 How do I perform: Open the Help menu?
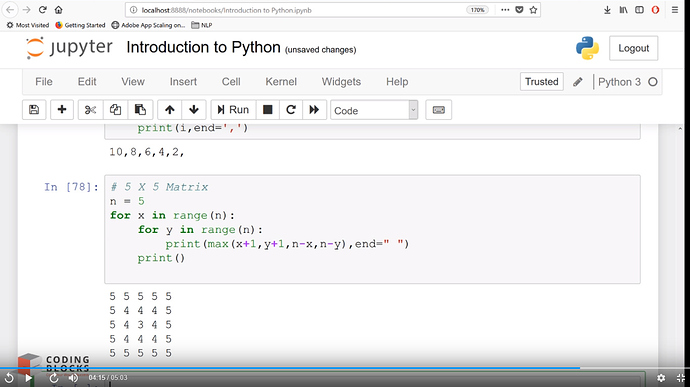click(397, 82)
